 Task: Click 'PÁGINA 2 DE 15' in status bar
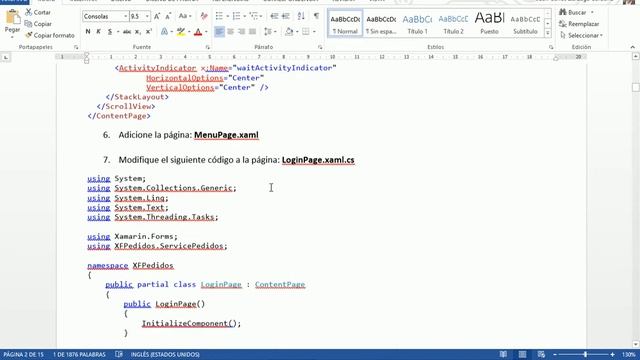23,354
